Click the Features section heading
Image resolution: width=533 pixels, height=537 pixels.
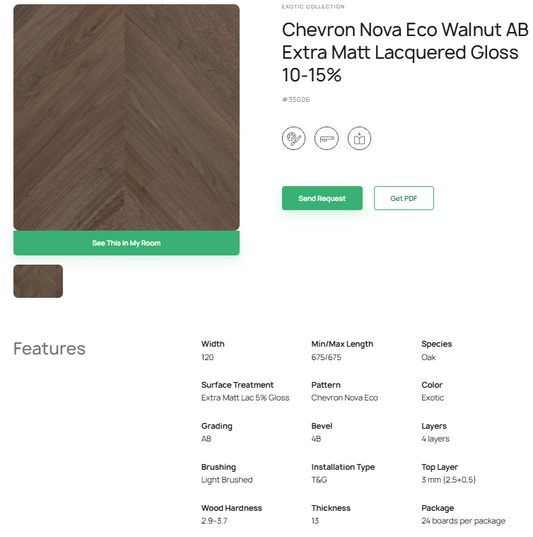pos(49,349)
